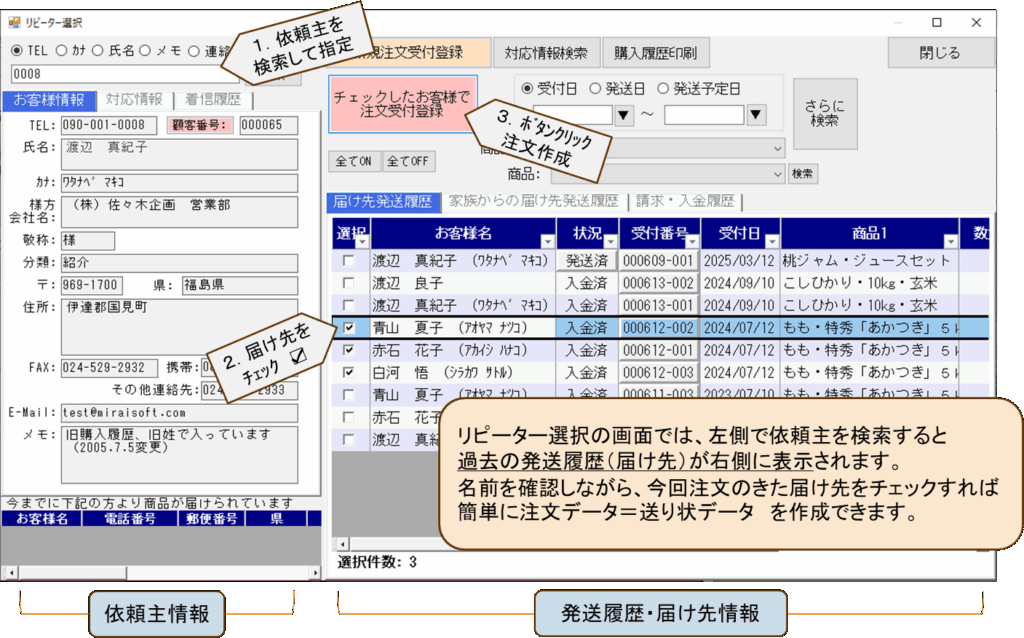Expand the 商品 combo box
The width and height of the screenshot is (1024, 638).
coord(777,174)
